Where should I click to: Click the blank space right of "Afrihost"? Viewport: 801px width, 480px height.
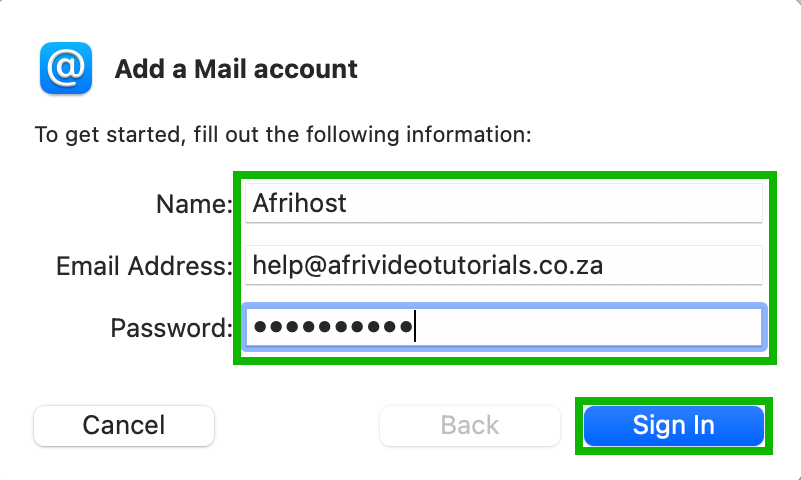pyautogui.click(x=560, y=204)
